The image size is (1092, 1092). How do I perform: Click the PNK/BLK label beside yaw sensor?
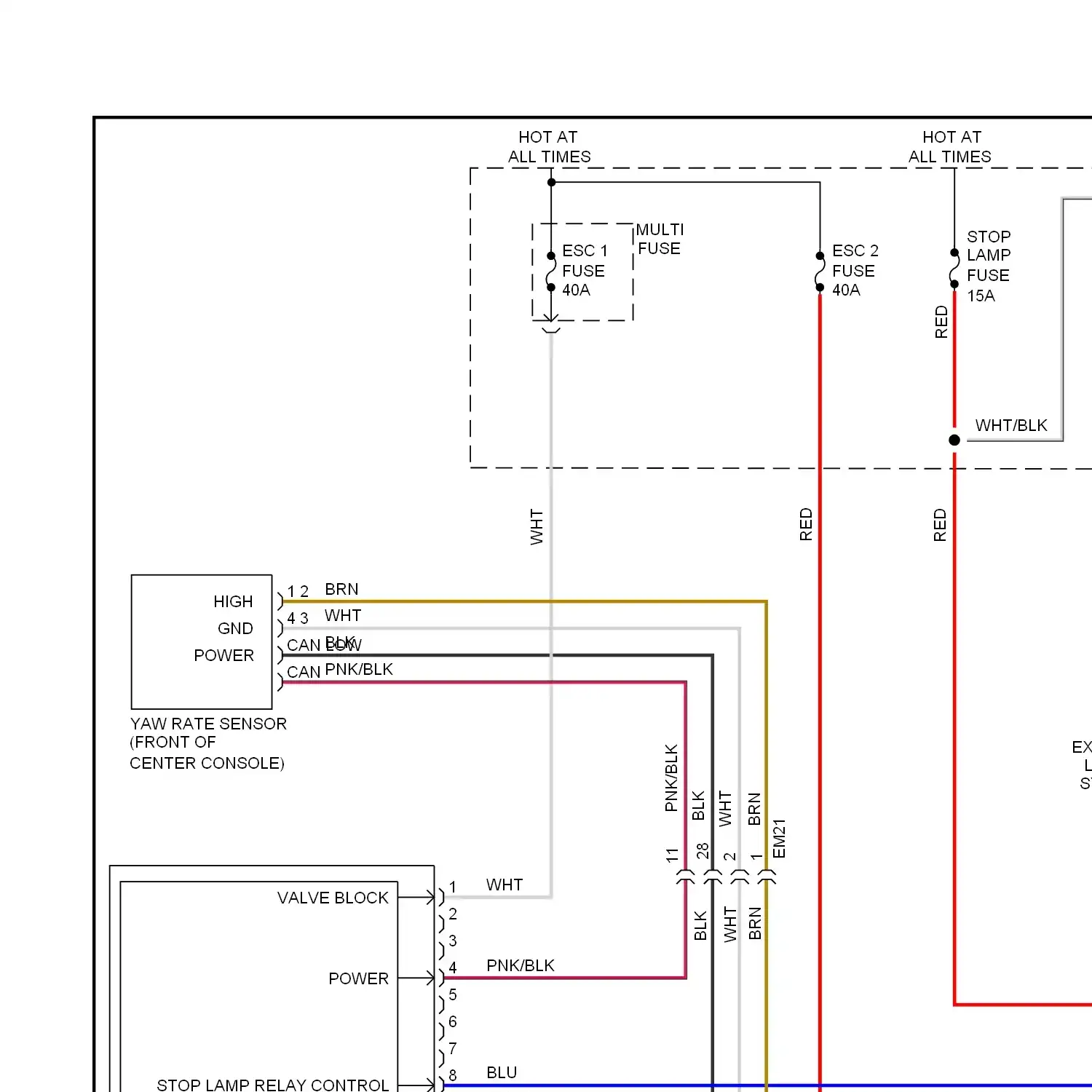(x=359, y=669)
